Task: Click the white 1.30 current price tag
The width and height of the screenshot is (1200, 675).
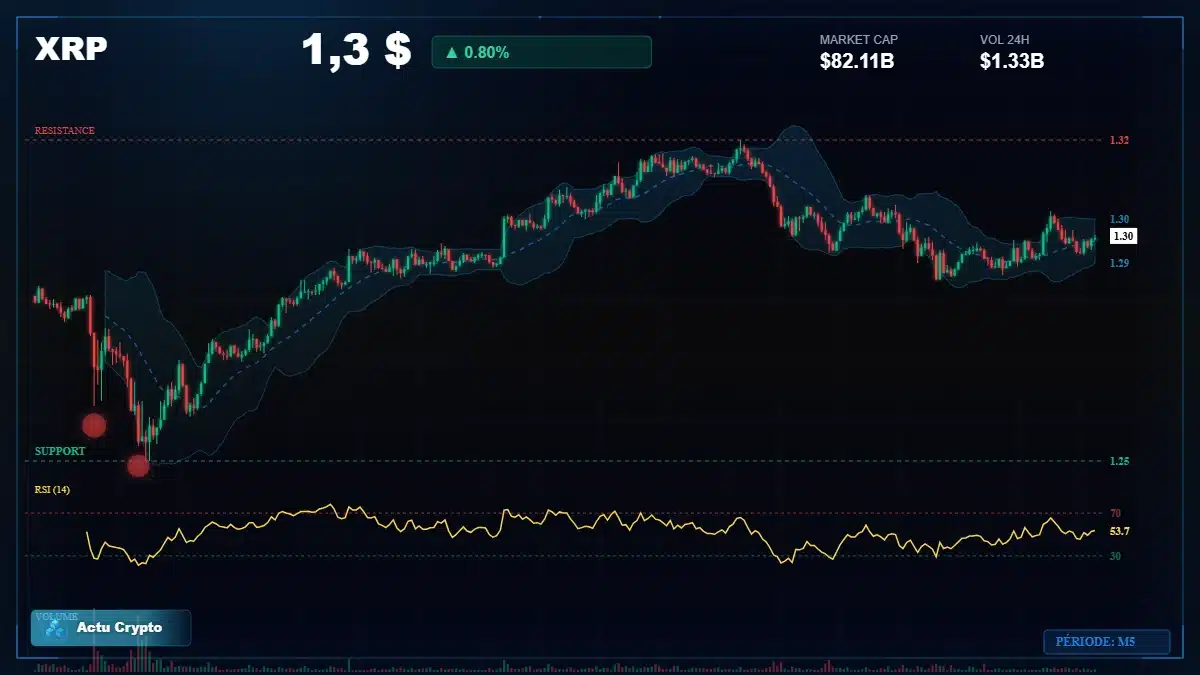Action: 1123,236
